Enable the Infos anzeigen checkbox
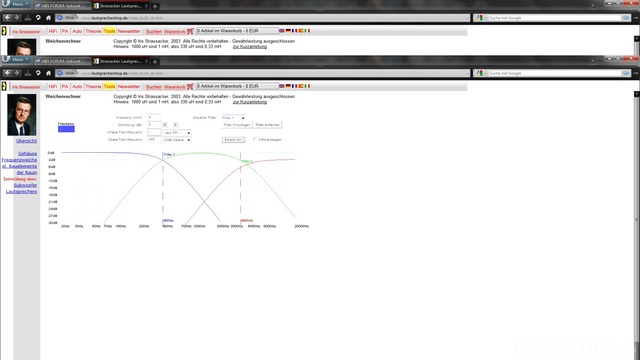 tap(255, 139)
